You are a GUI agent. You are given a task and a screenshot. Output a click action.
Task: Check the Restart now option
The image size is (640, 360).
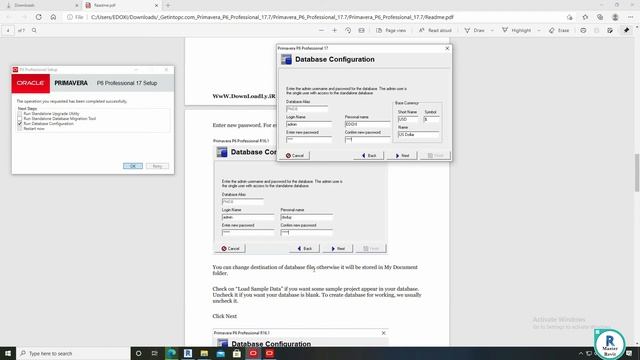coord(20,128)
